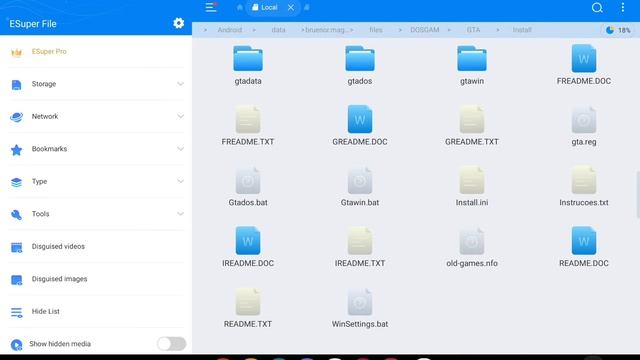Open ESuper Pro upgrade entry
This screenshot has height=360, width=640.
(x=96, y=52)
